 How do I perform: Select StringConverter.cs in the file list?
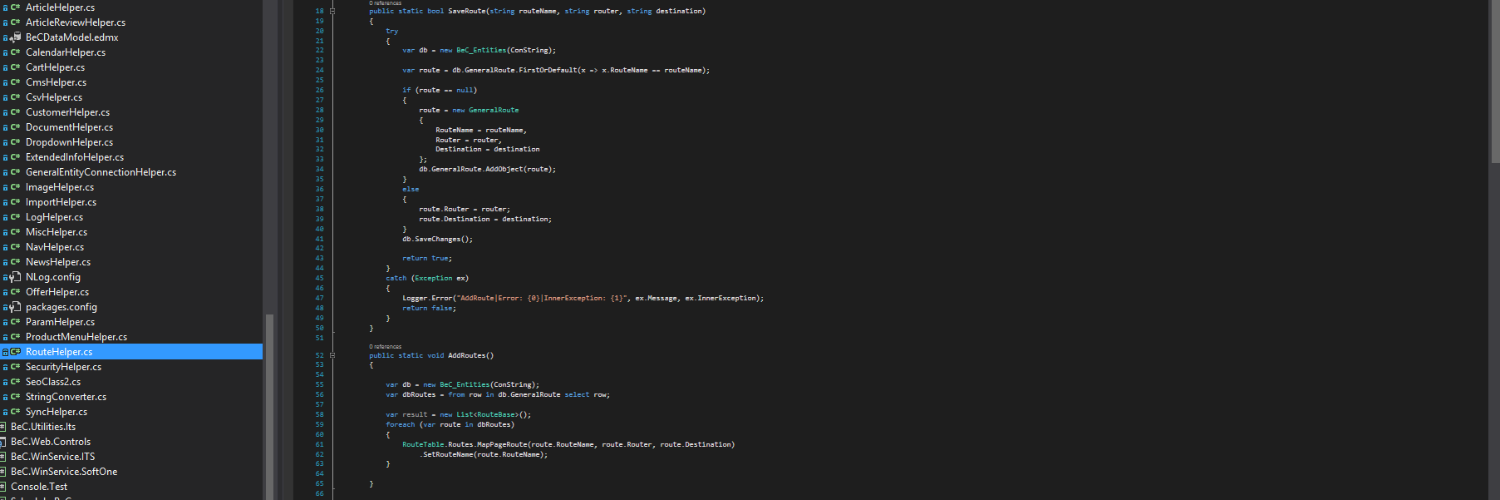pyautogui.click(x=66, y=397)
